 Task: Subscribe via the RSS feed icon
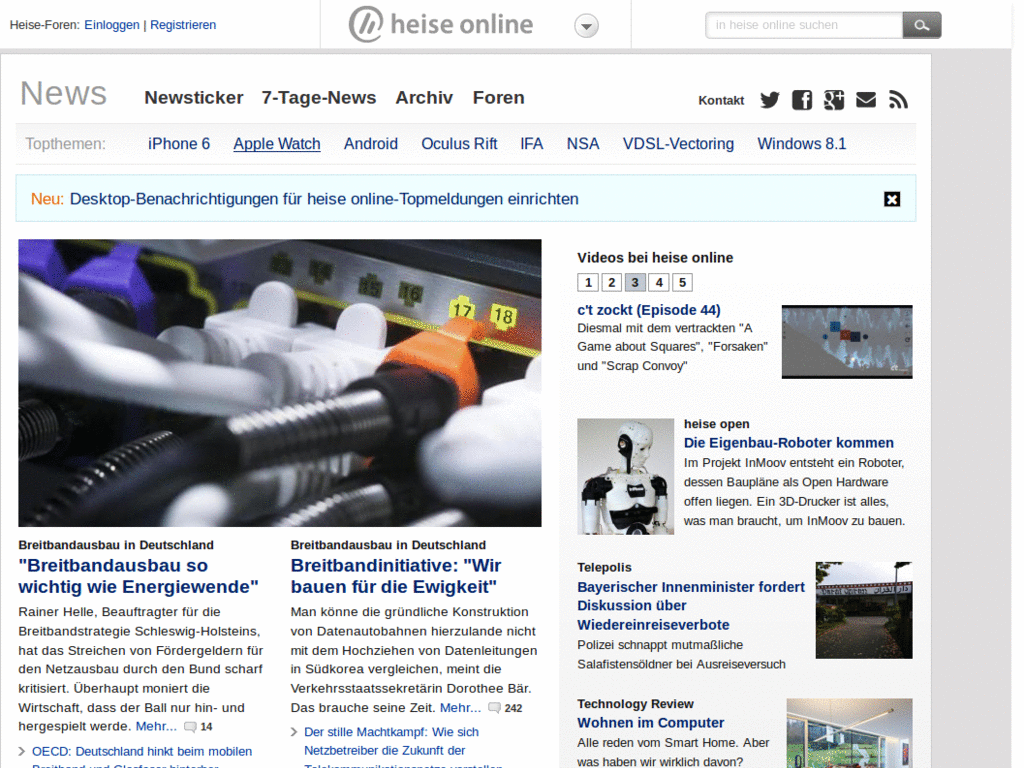pyautogui.click(x=897, y=100)
